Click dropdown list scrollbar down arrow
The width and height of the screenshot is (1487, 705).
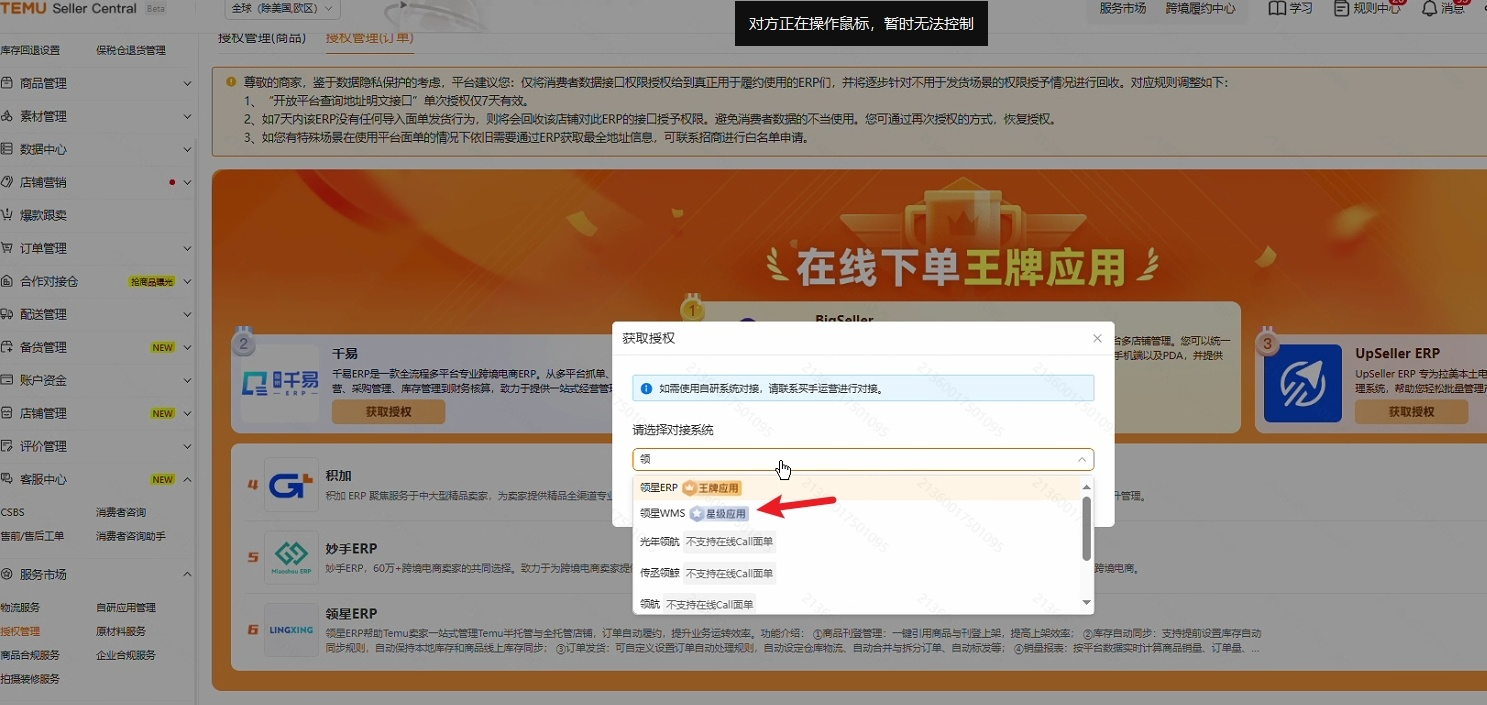click(1087, 602)
